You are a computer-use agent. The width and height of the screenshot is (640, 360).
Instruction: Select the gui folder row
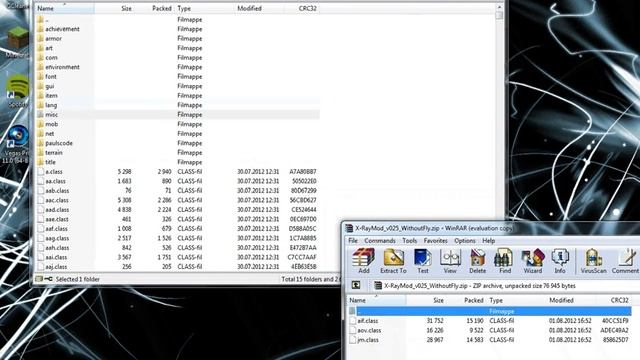(178, 86)
